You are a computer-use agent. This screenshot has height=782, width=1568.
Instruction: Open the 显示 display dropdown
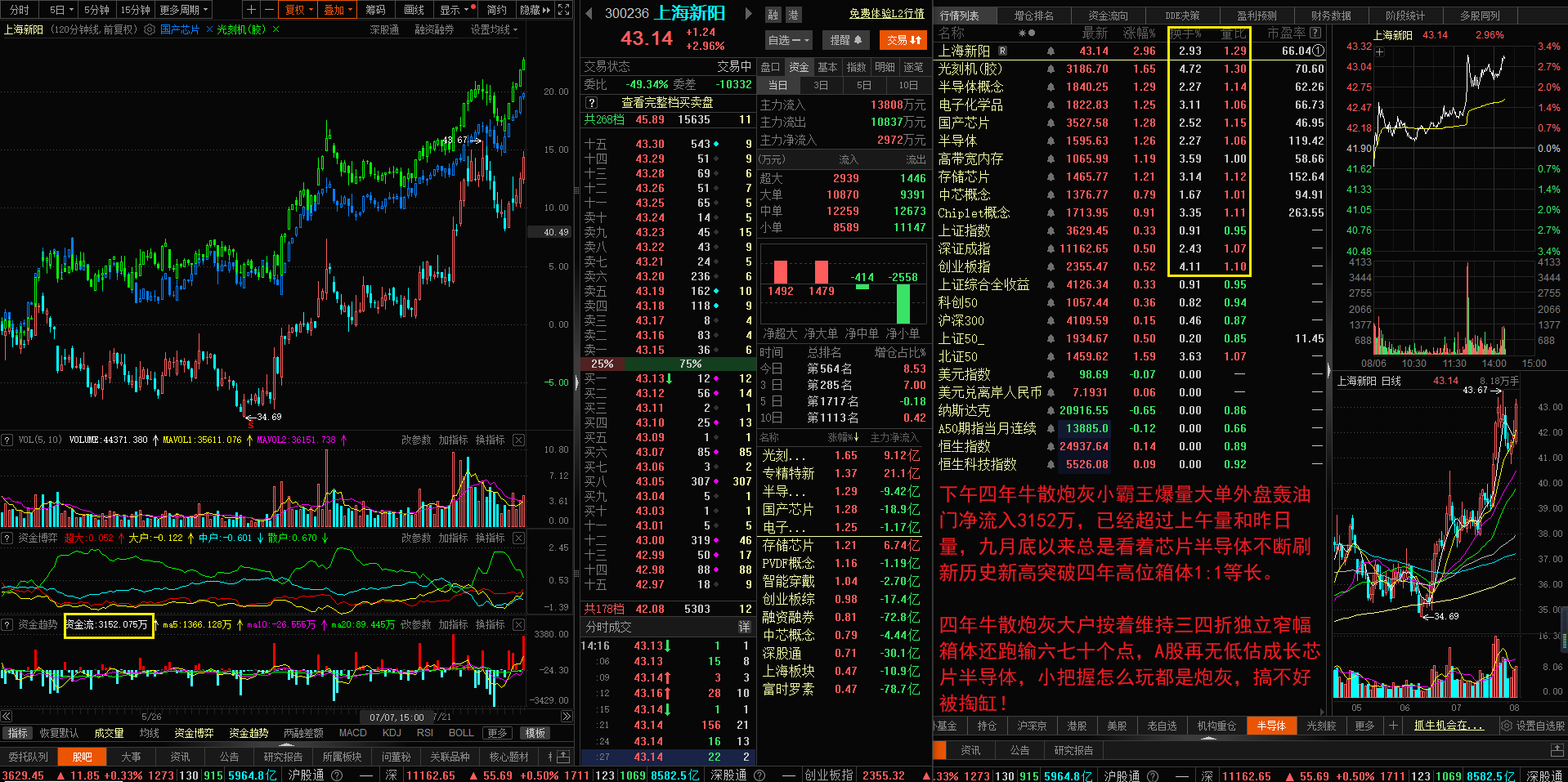455,10
